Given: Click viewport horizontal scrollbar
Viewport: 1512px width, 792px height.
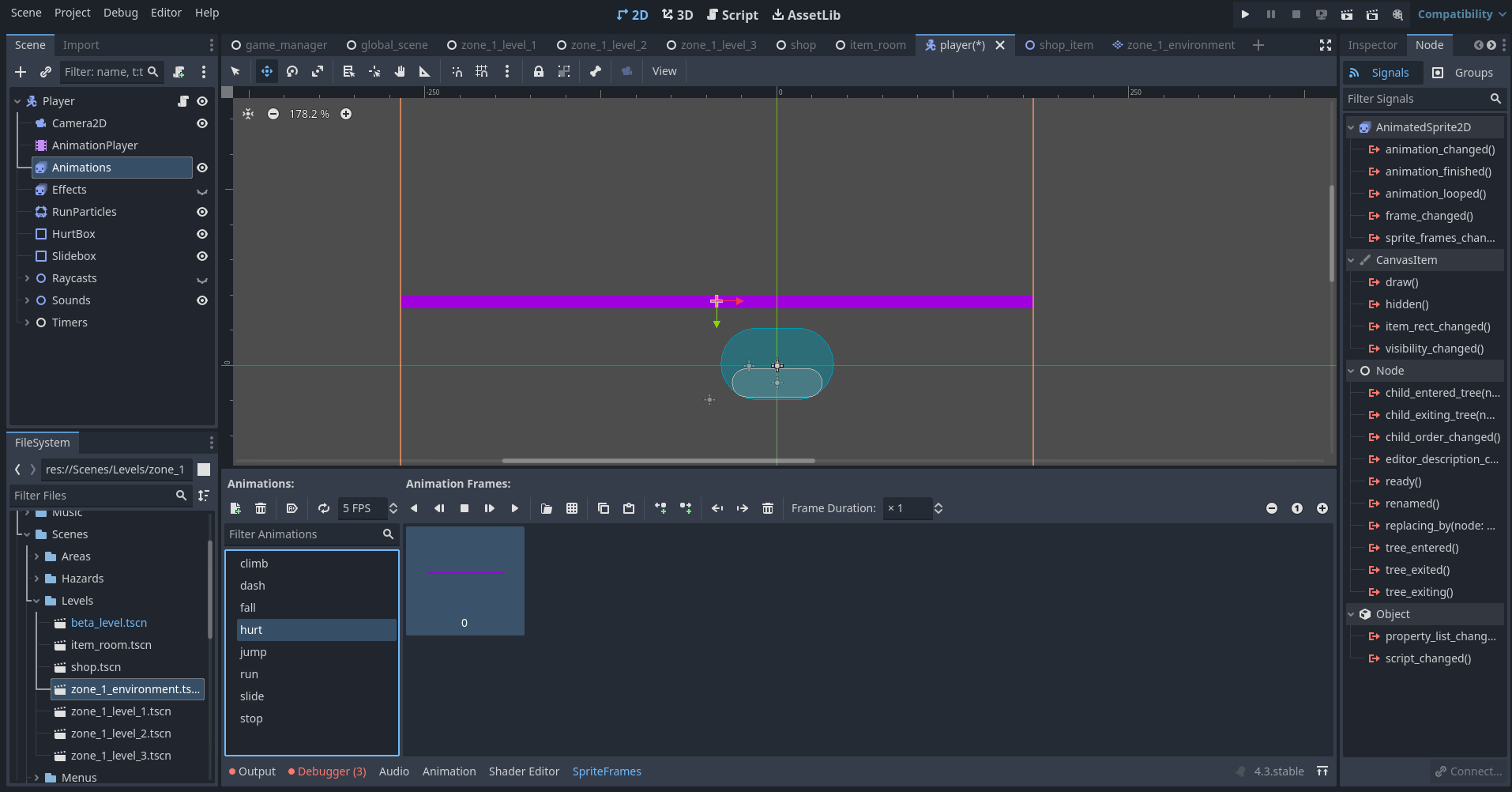Looking at the screenshot, I should coord(658,460).
